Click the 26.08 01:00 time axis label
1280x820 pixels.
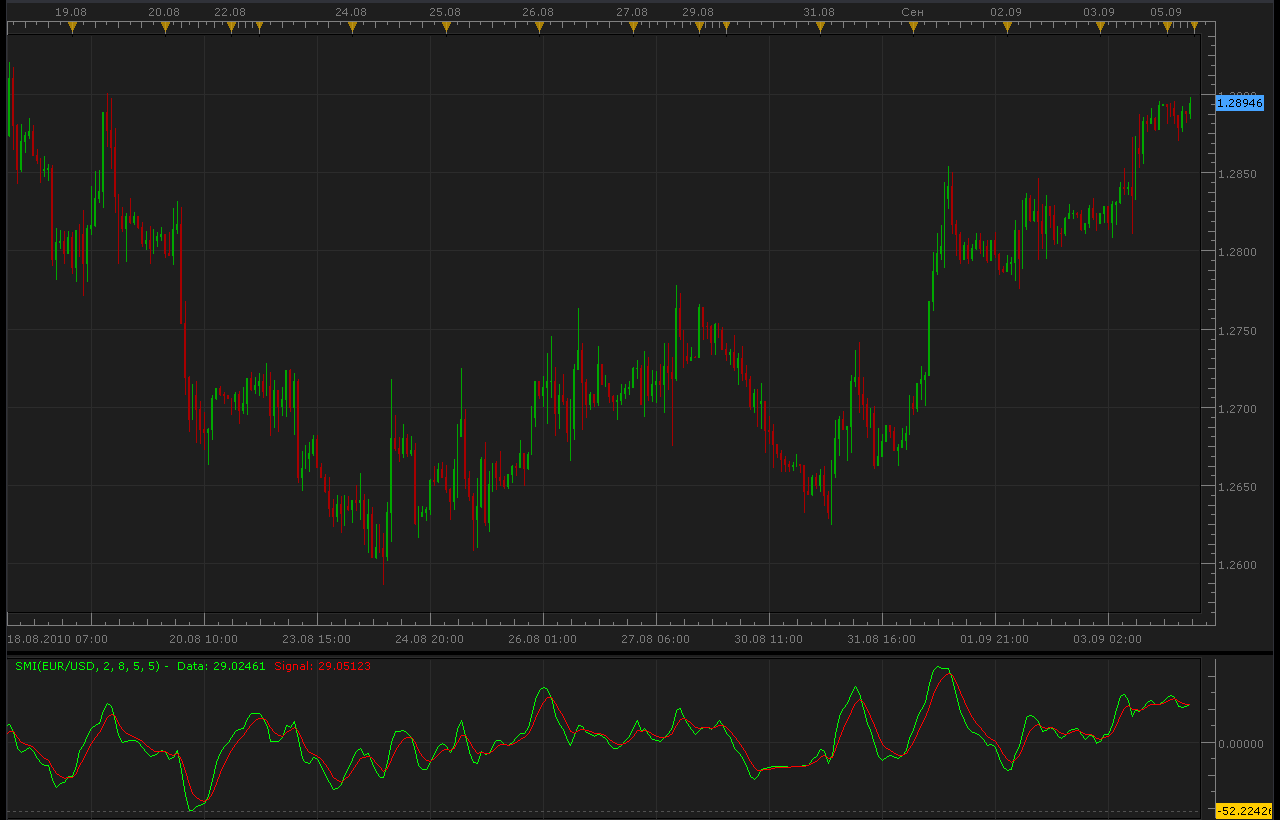[542, 638]
